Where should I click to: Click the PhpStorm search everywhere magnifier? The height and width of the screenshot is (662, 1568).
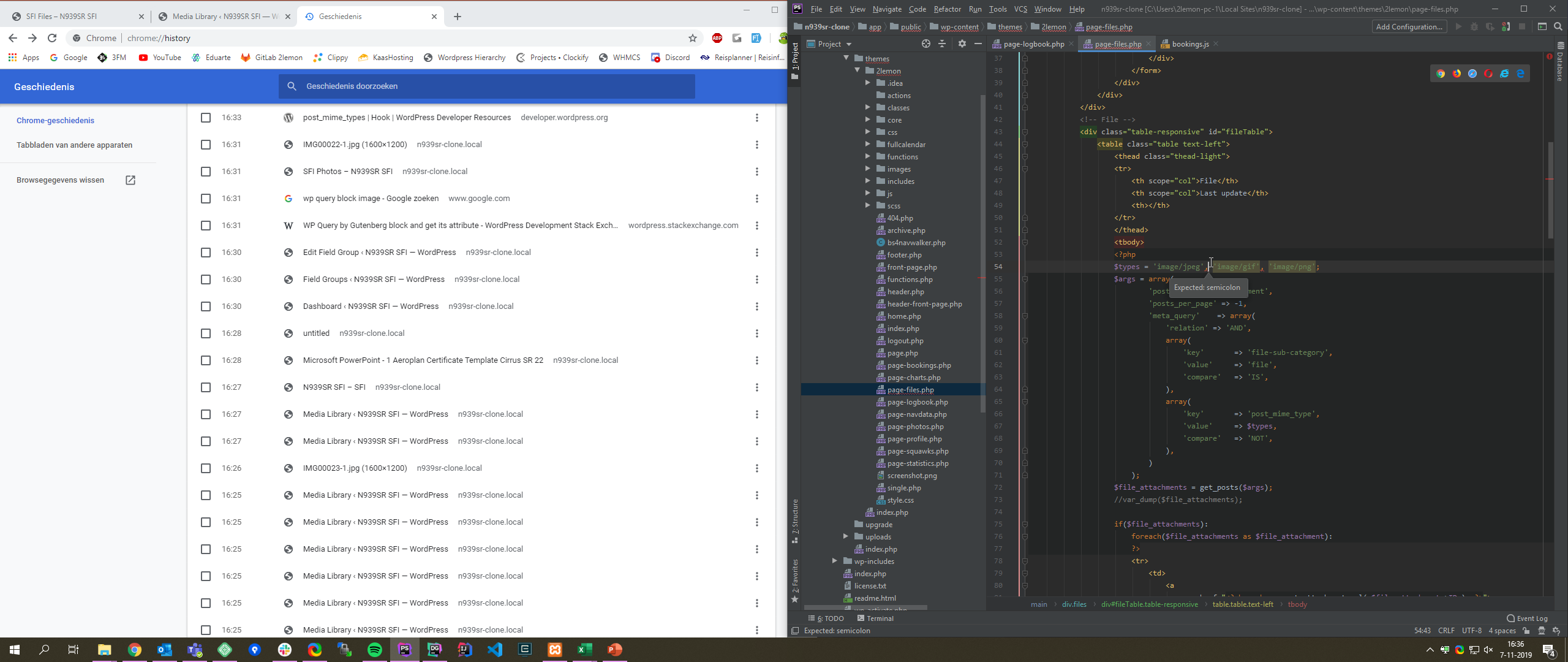(x=1558, y=26)
